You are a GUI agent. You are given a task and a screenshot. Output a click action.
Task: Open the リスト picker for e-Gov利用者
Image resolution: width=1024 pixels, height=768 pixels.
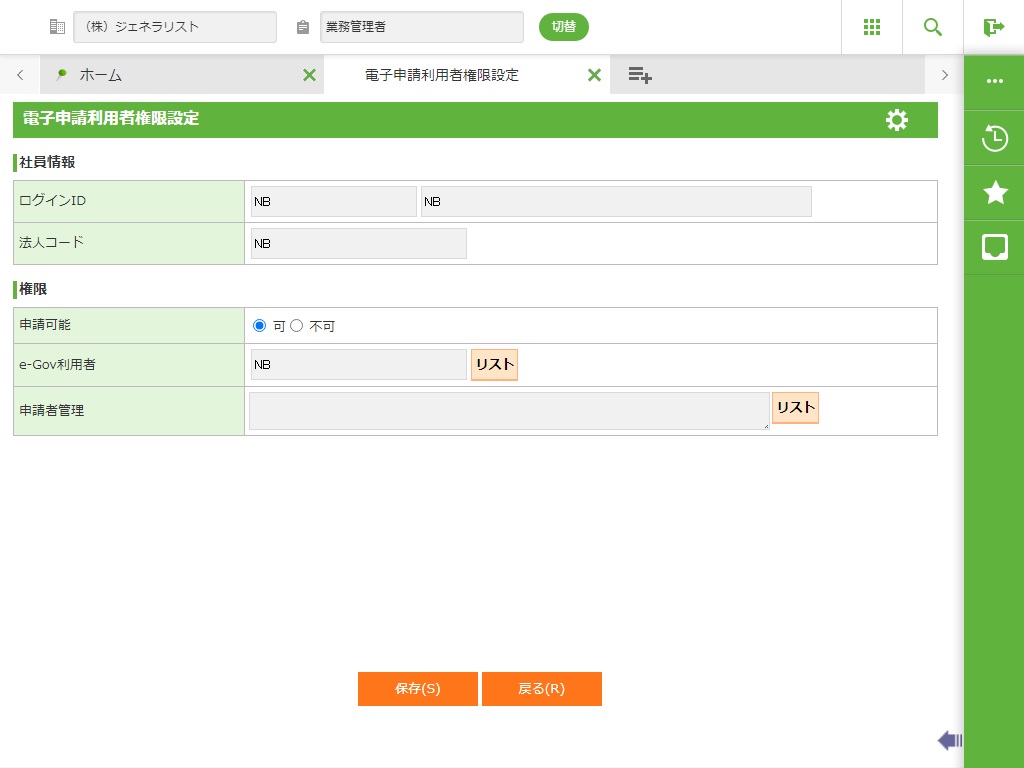(494, 365)
